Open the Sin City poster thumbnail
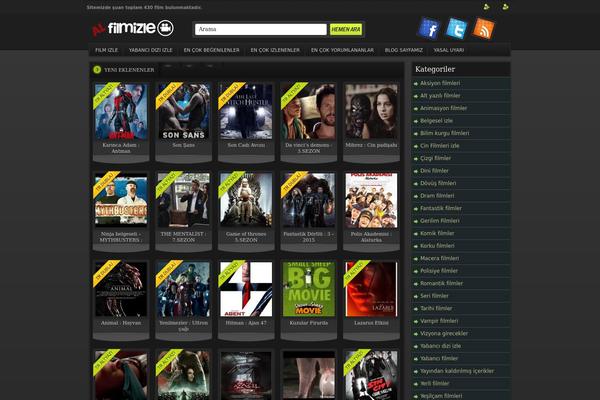 [x=371, y=375]
